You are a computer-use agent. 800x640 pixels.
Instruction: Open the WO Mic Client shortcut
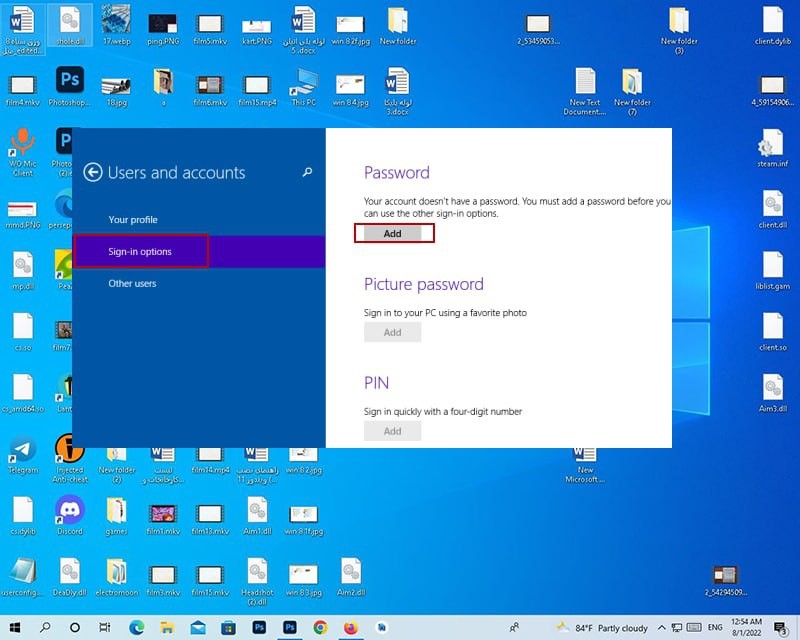22,143
